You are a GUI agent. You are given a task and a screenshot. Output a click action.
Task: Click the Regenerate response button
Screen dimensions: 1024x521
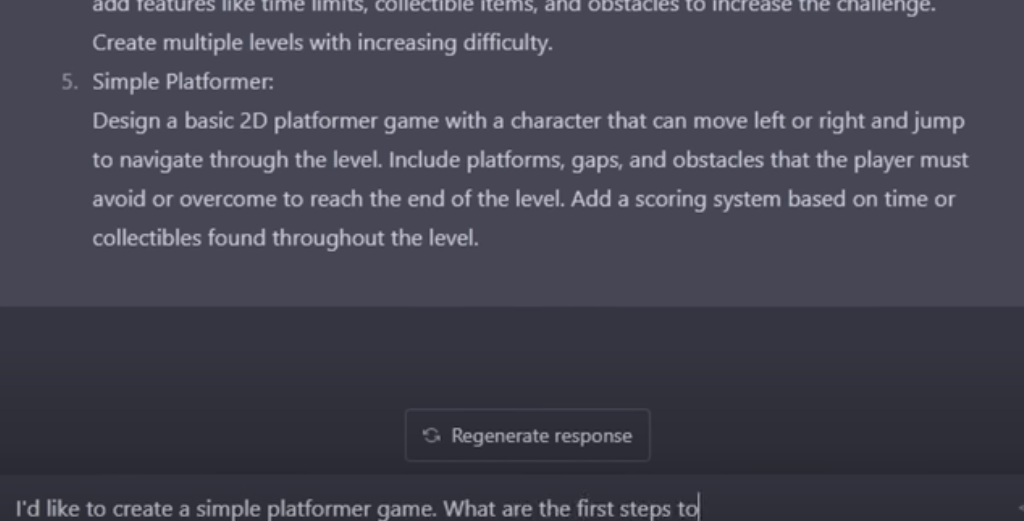528,435
